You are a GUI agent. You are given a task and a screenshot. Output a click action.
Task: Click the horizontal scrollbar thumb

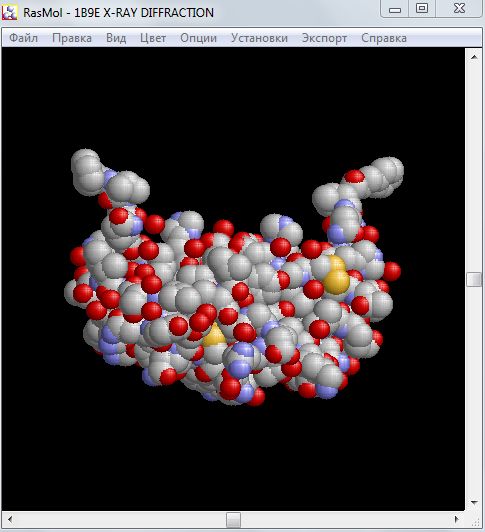coord(234,519)
